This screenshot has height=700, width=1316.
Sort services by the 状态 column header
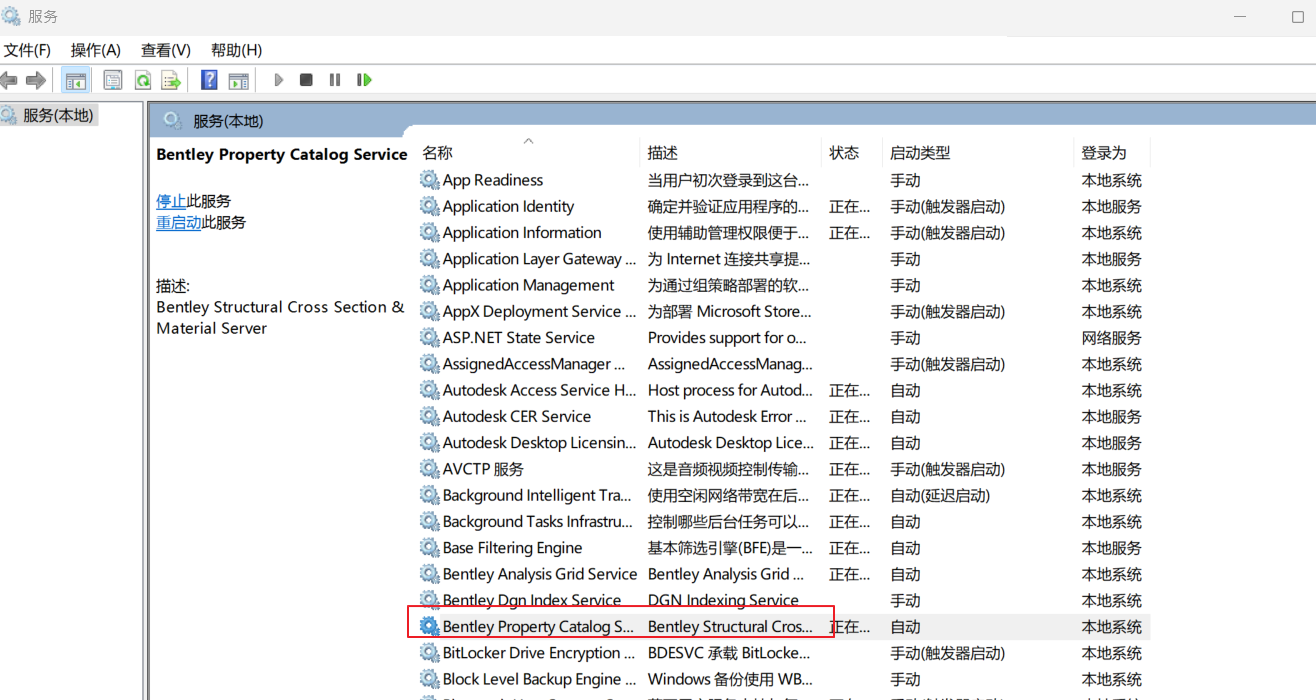(x=844, y=153)
